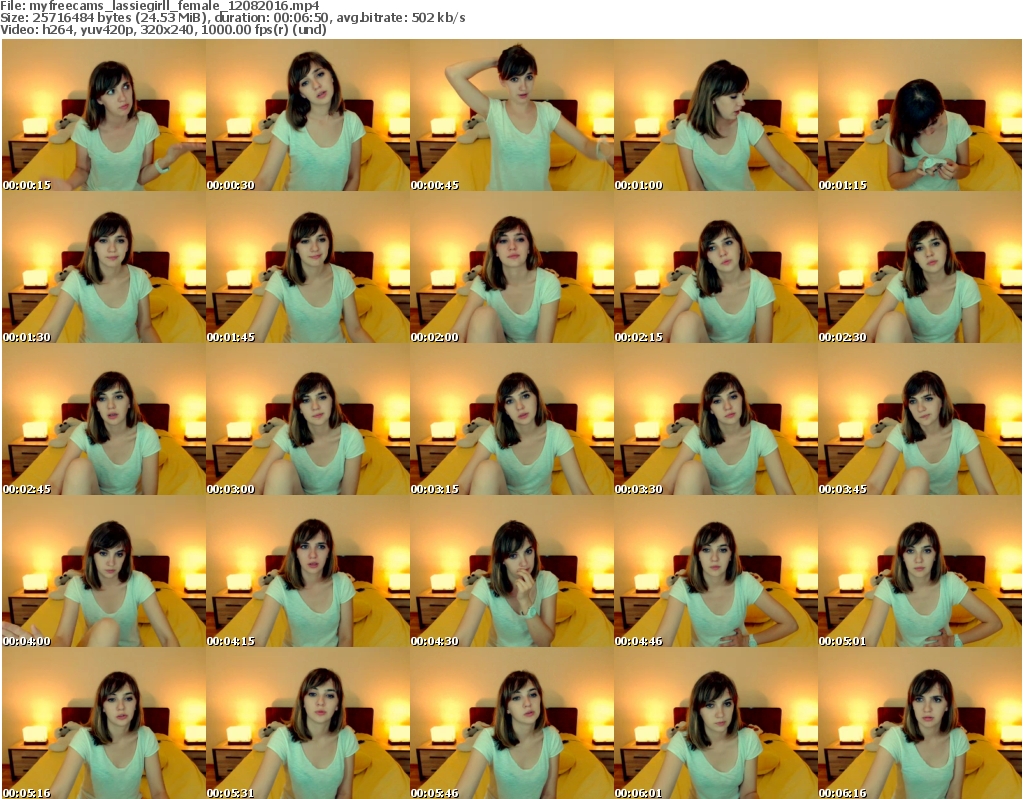
Task: Pick the 00:03:00 frame
Action: 308,419
